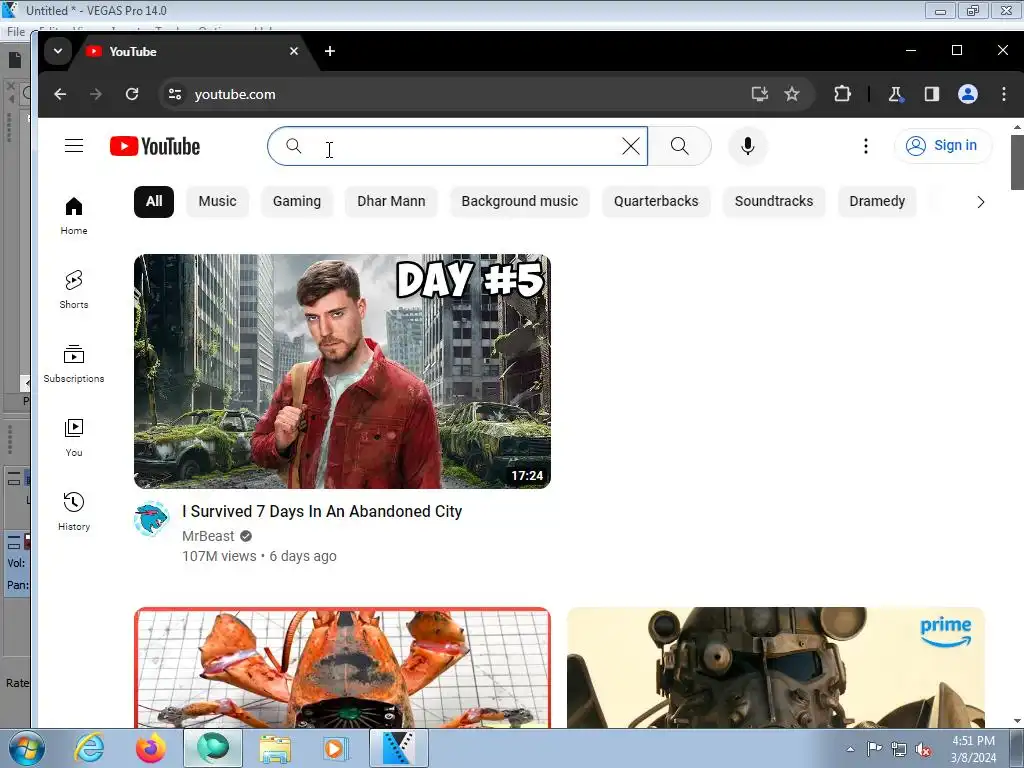Click the Chrome forward arrow
Image resolution: width=1024 pixels, height=768 pixels.
coord(96,94)
